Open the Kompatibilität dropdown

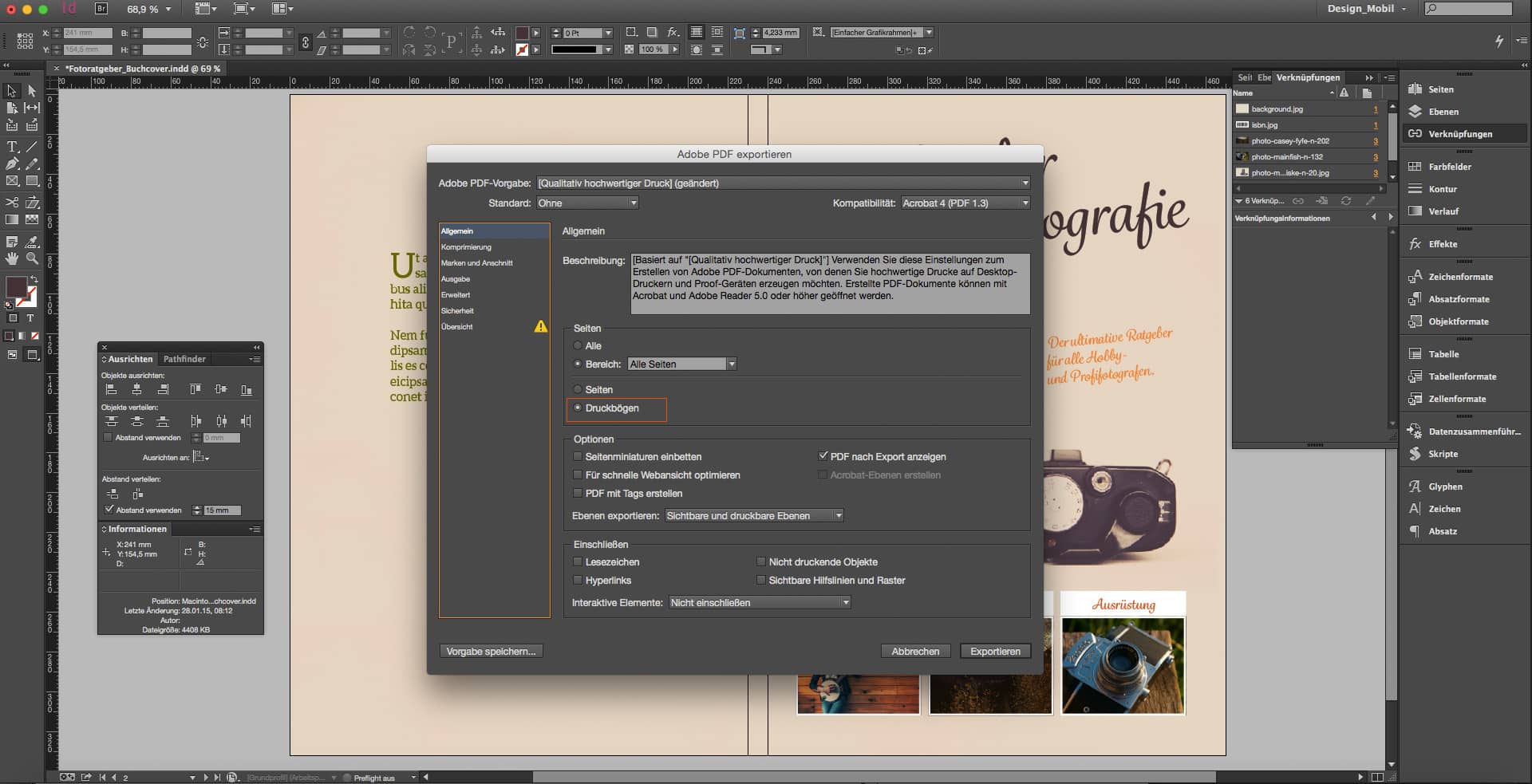[965, 203]
